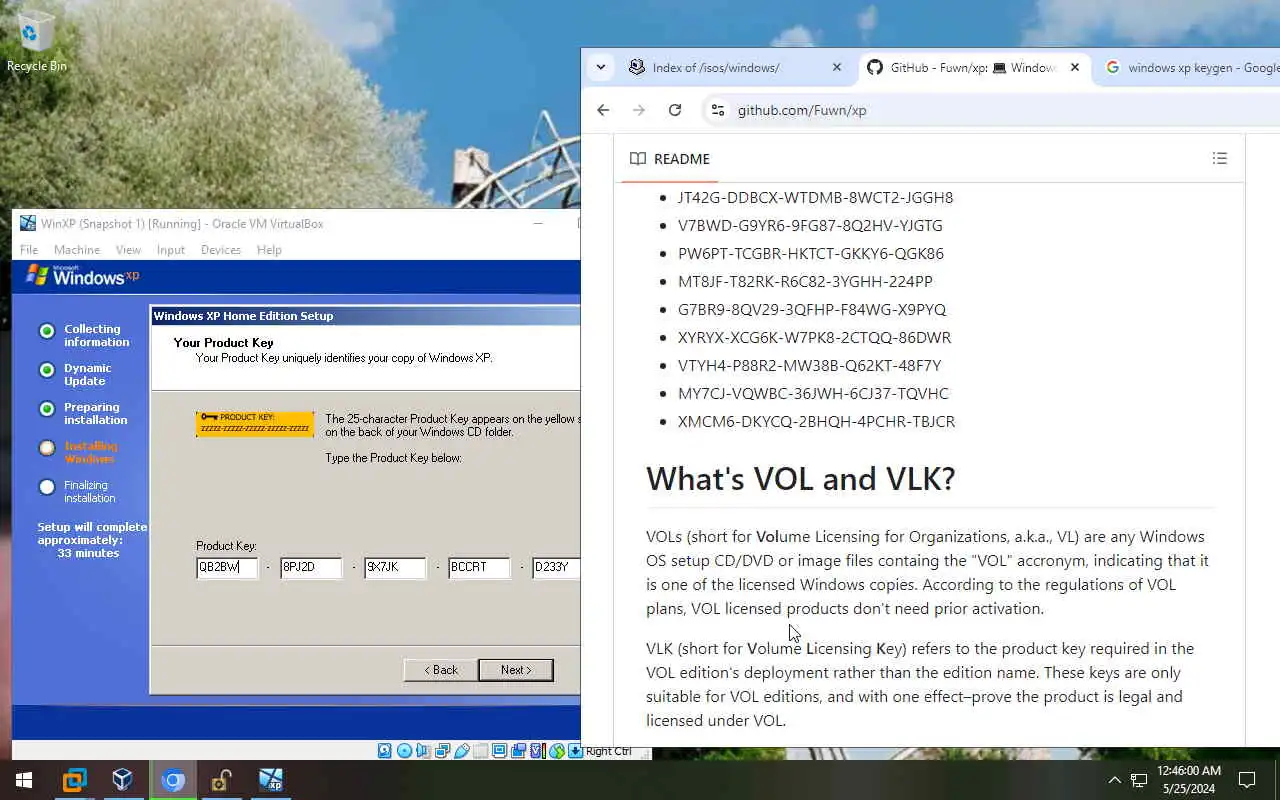This screenshot has height=800, width=1280.
Task: Click the taskbar clock showing 12:46:00 AM
Action: [x=1188, y=780]
